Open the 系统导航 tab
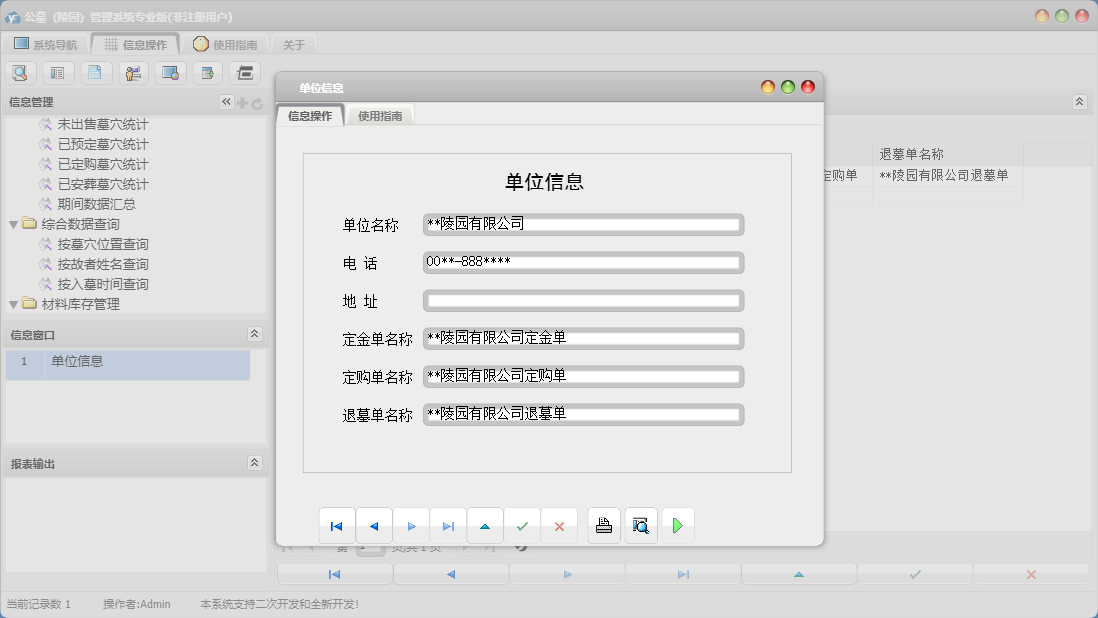The image size is (1098, 618). pos(46,43)
